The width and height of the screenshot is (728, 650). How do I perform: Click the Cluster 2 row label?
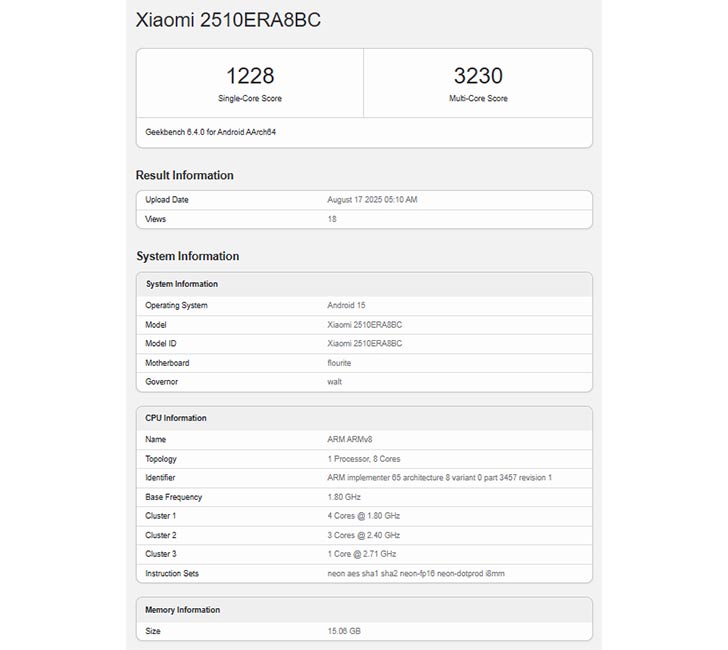click(161, 535)
